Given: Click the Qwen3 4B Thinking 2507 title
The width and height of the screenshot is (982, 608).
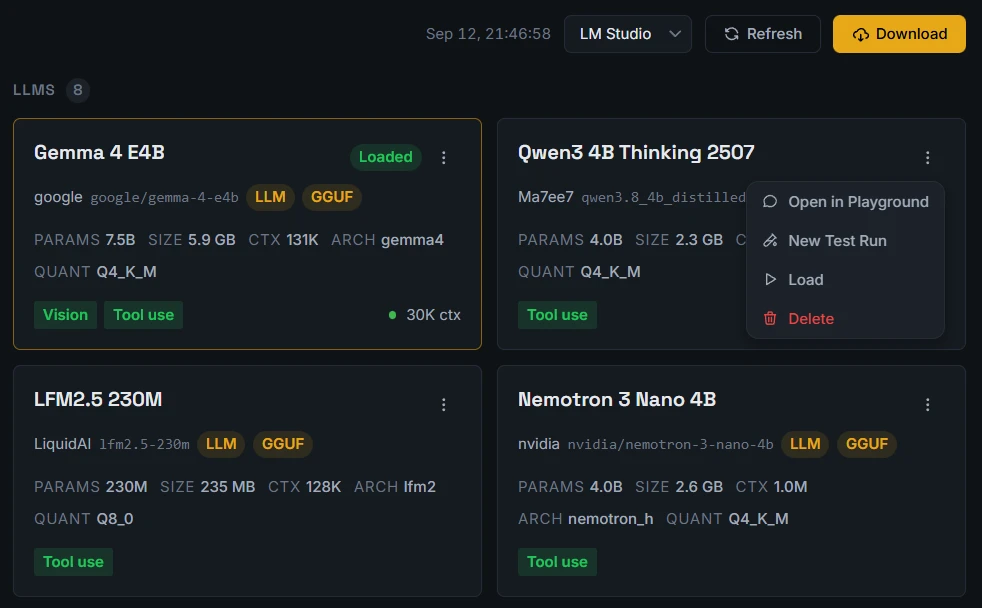Looking at the screenshot, I should (636, 152).
